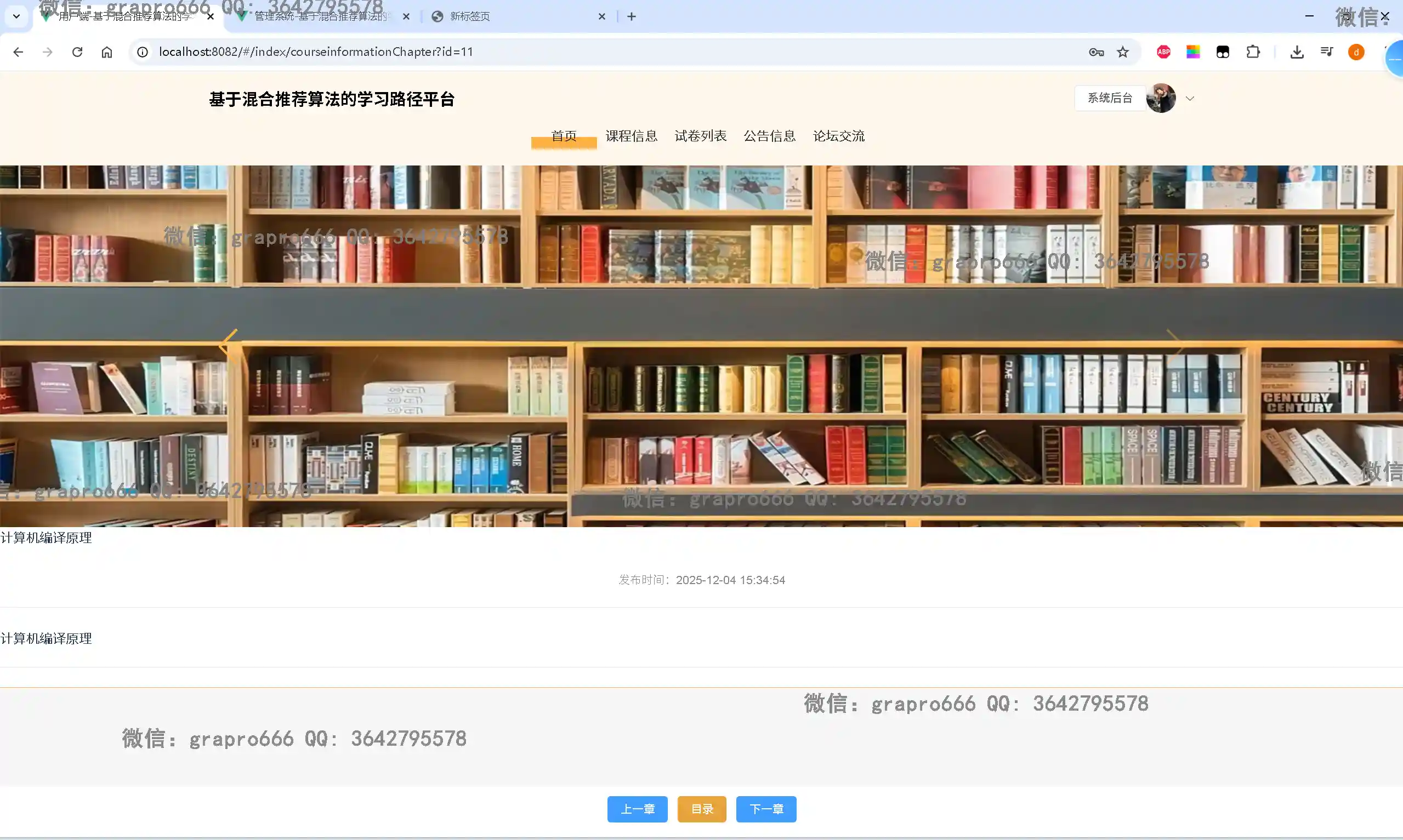Click the browser back arrow
This screenshot has height=840, width=1403.
[x=18, y=52]
